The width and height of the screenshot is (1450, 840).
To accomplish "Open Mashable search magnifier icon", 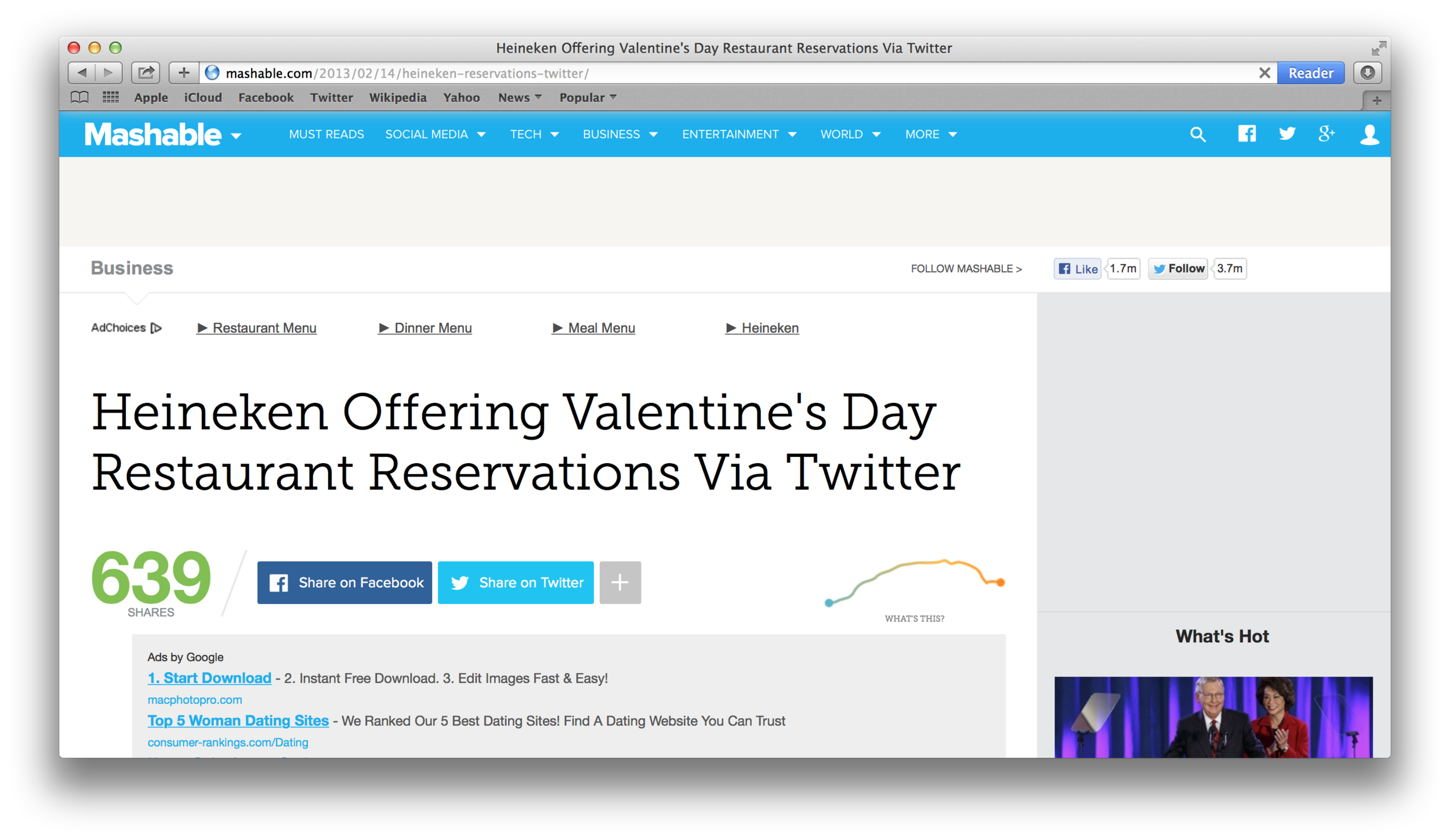I will point(1198,134).
